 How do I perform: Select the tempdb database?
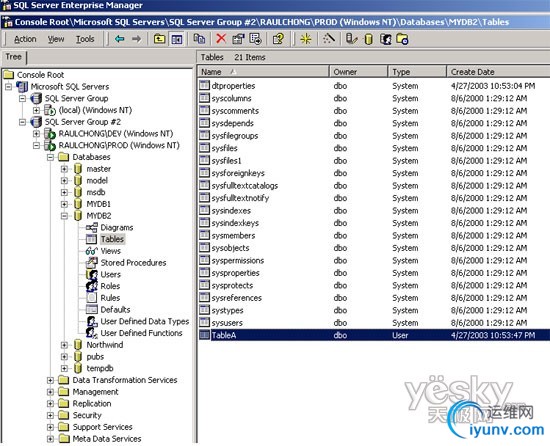pyautogui.click(x=100, y=369)
